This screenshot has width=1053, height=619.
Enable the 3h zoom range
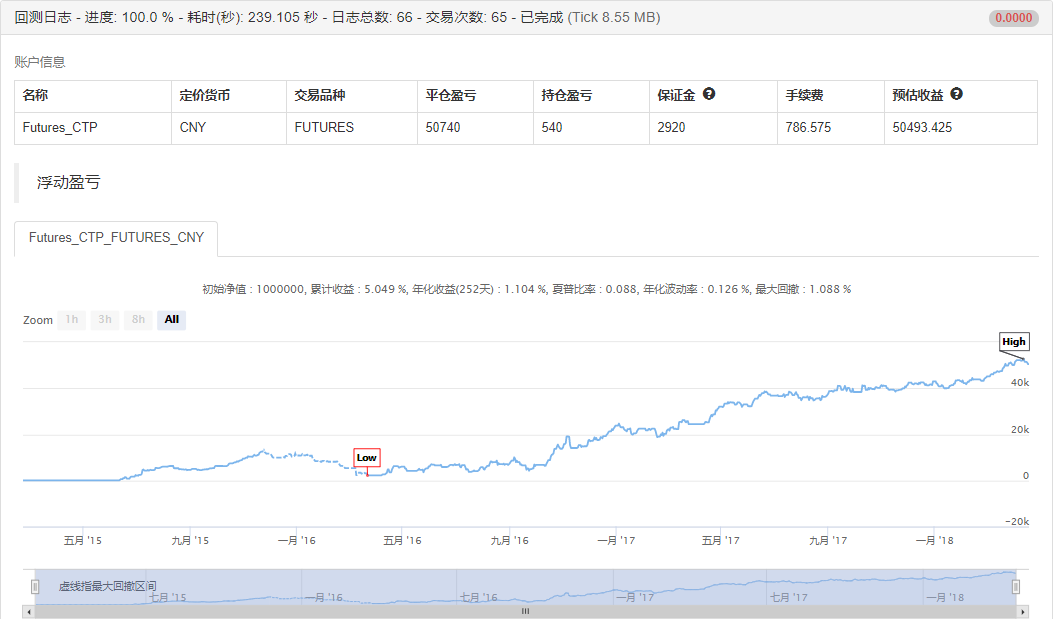(x=104, y=320)
